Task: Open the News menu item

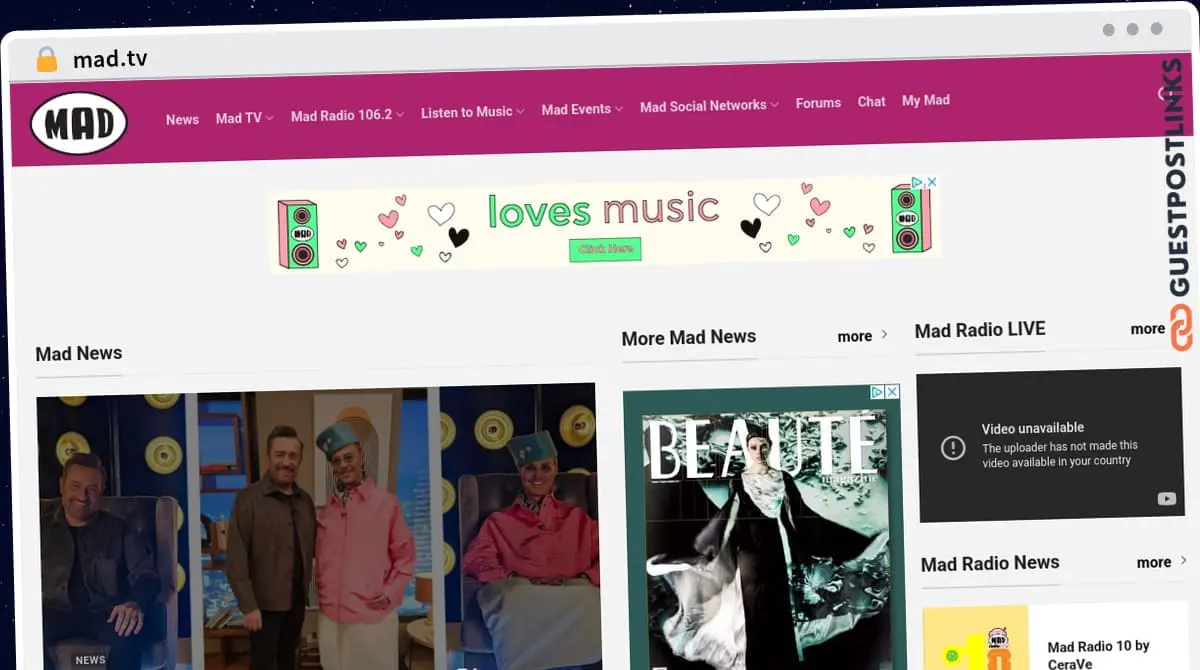Action: pos(182,120)
